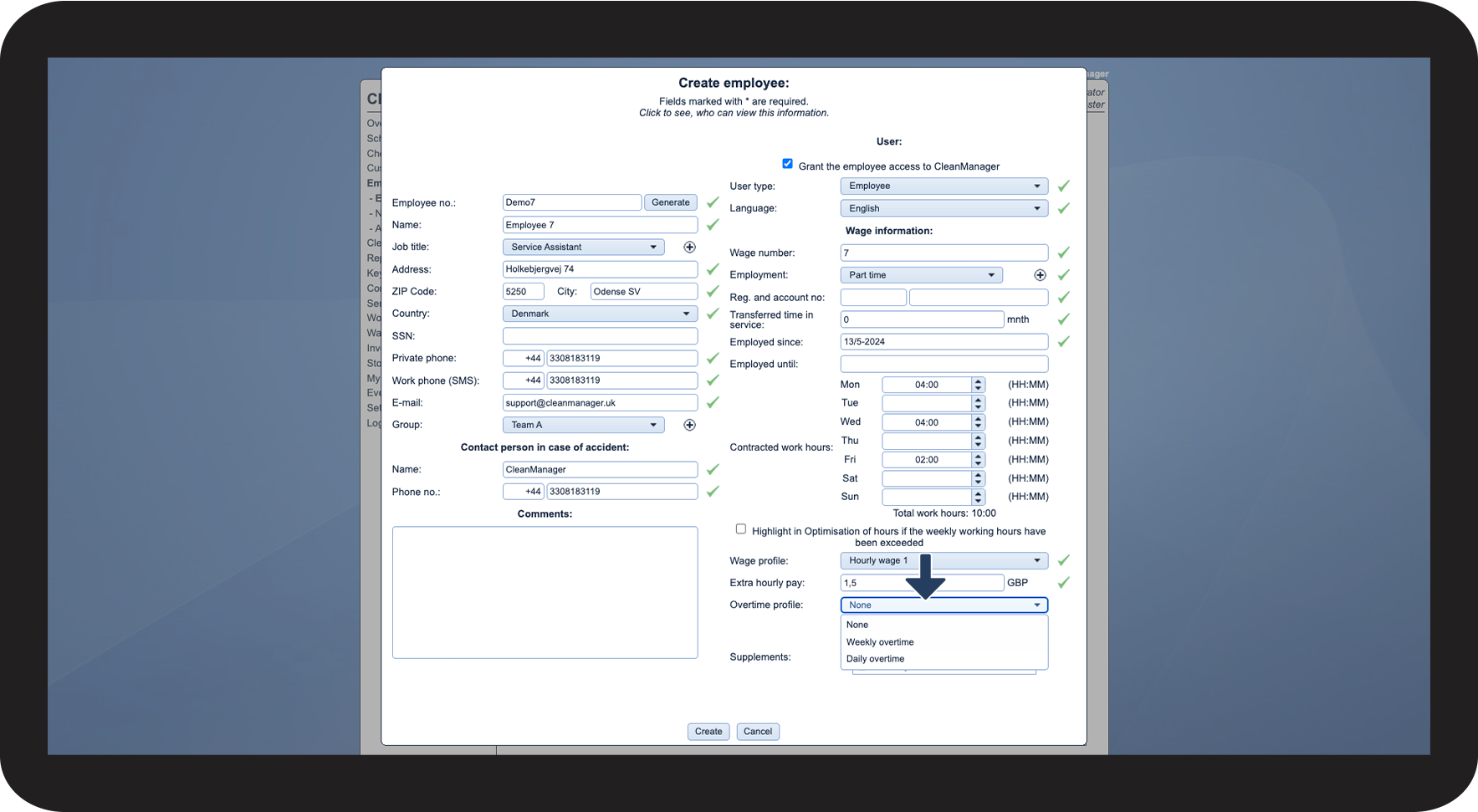This screenshot has width=1478, height=812.
Task: Click the green checkmark beside Wage profile
Action: [1063, 560]
